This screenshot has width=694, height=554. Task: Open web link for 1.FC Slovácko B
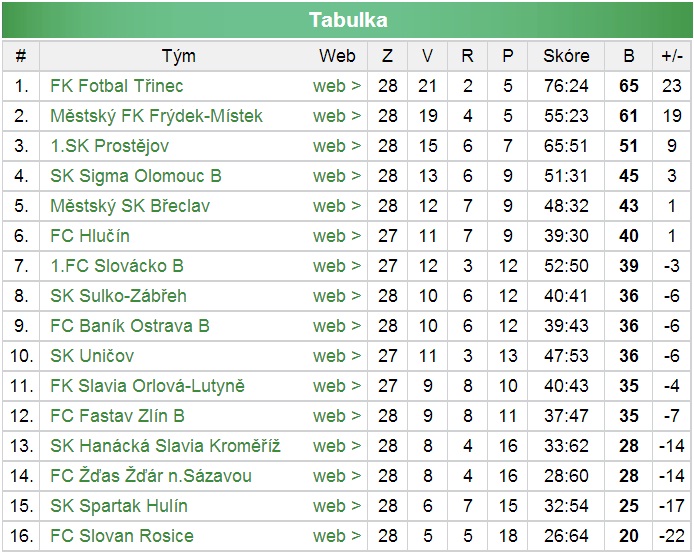[x=337, y=266]
